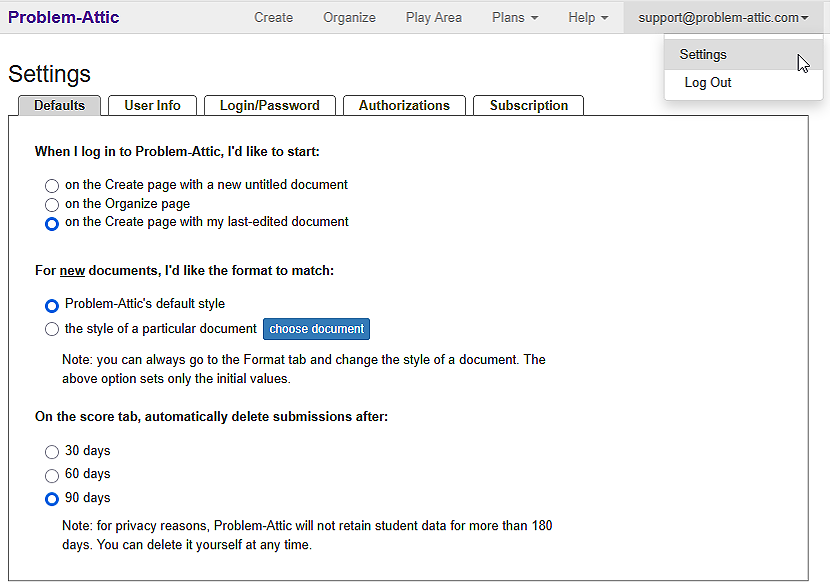Open the support@problem-attic.com account menu

[723, 17]
